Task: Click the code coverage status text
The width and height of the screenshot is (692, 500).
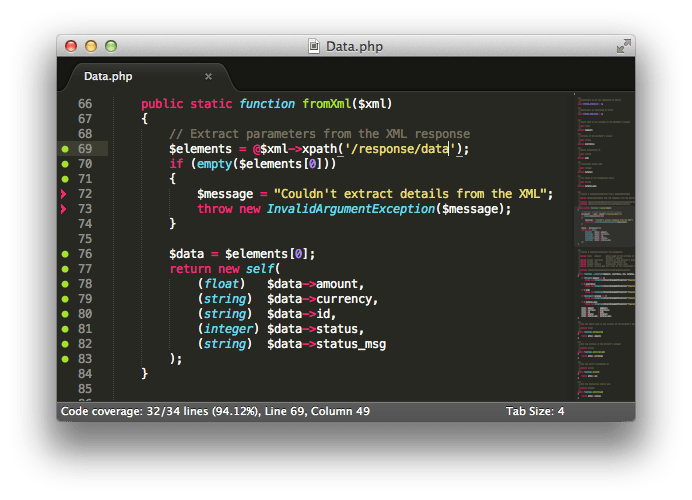Action: (x=215, y=411)
